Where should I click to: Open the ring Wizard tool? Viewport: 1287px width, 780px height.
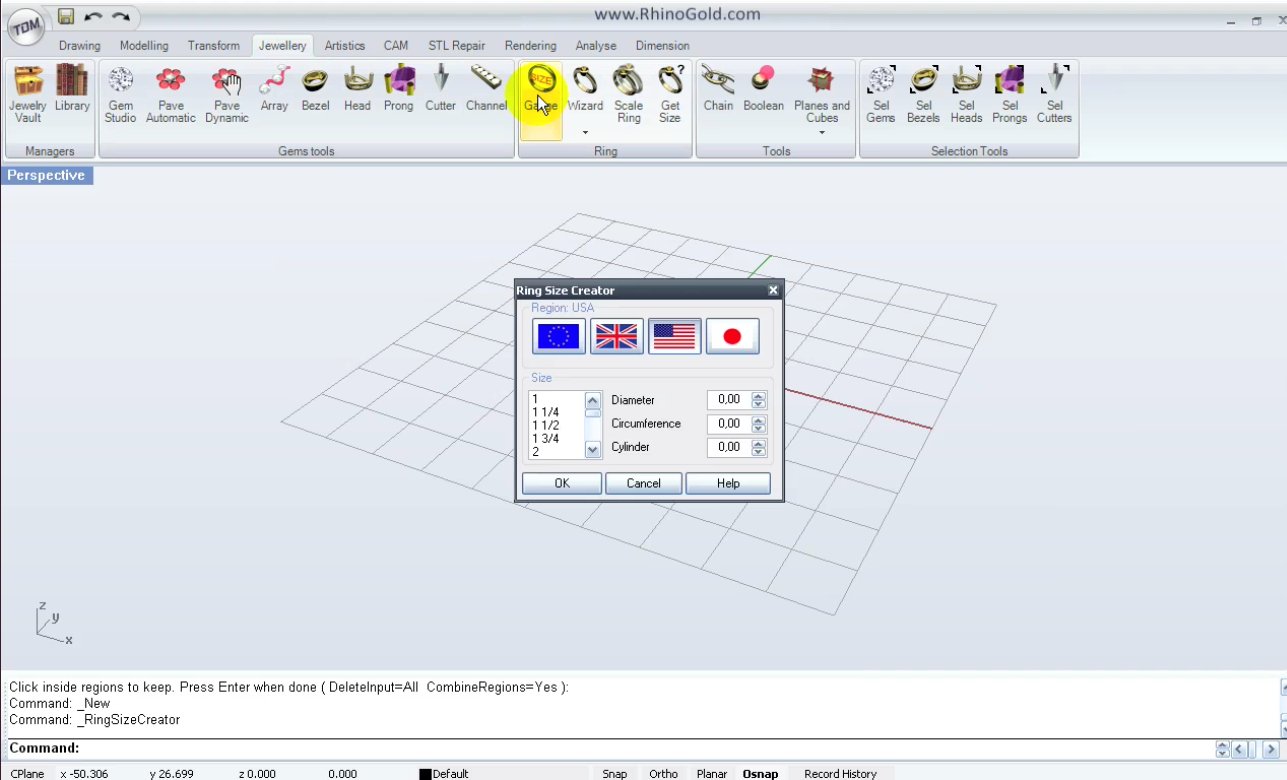pyautogui.click(x=586, y=89)
